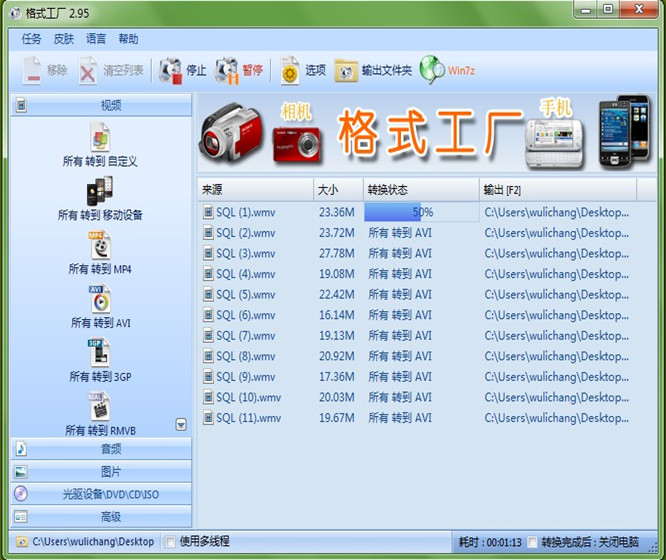The width and height of the screenshot is (666, 560).
Task: Sort by the 来源 column header
Action: [x=255, y=189]
